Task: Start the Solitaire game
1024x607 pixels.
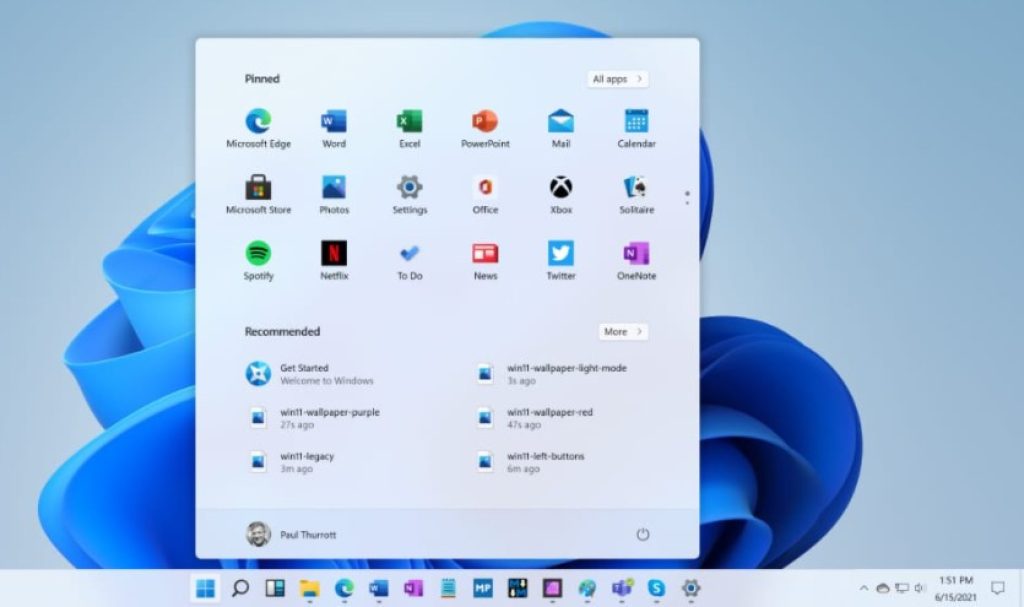Action: (637, 195)
